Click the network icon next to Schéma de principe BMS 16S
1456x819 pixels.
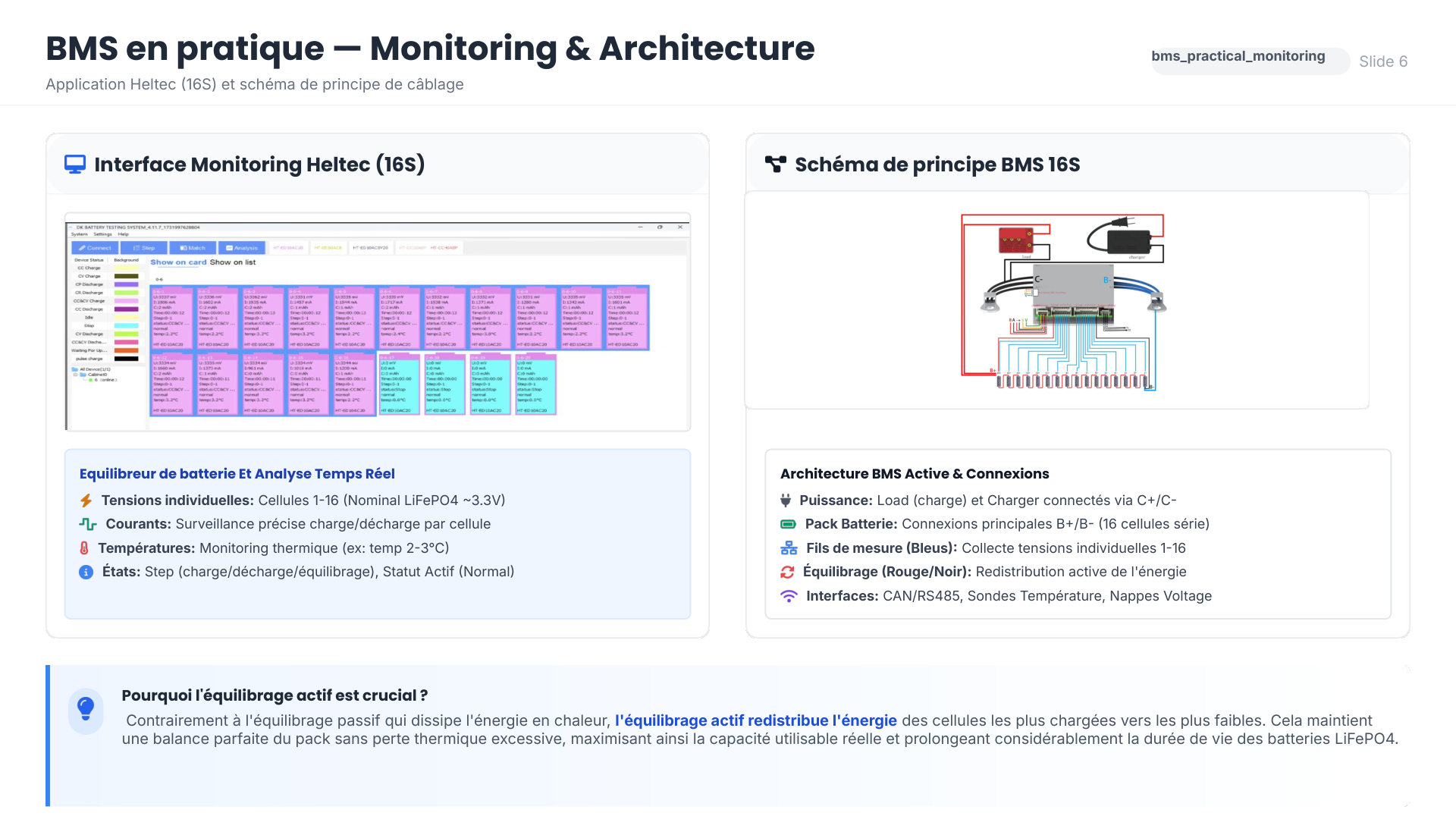click(x=776, y=163)
